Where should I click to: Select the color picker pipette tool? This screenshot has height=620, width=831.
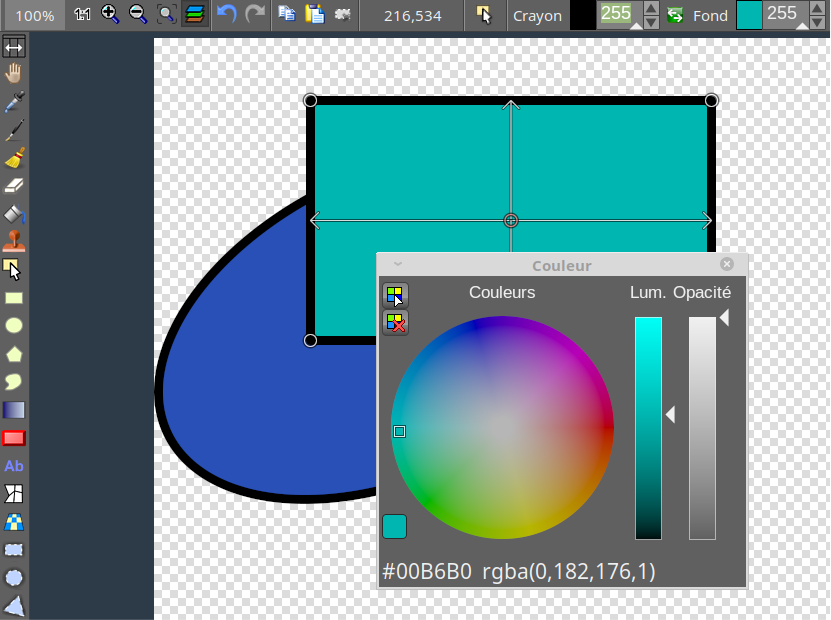point(13,101)
